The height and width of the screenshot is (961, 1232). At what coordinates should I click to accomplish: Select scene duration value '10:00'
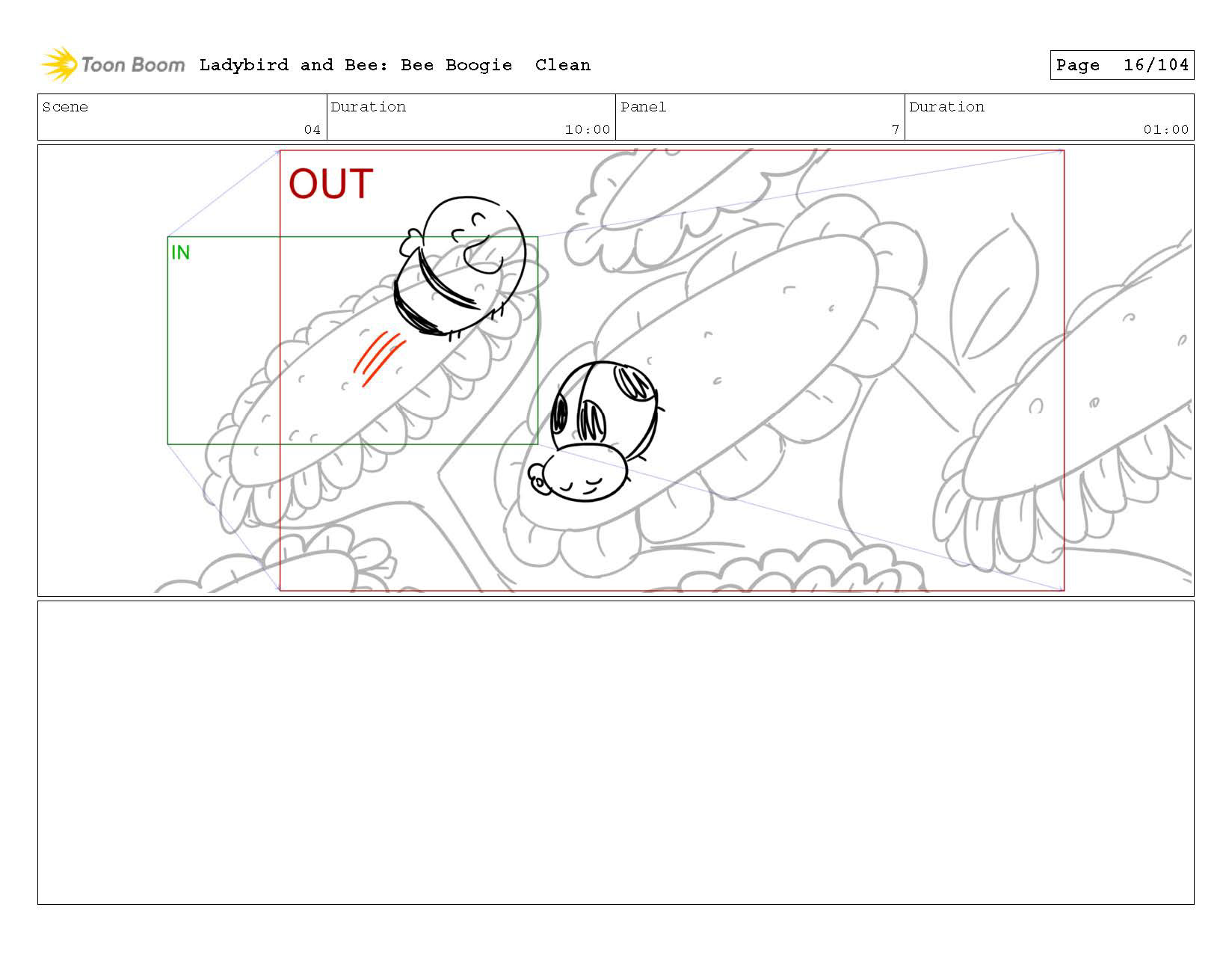[587, 129]
